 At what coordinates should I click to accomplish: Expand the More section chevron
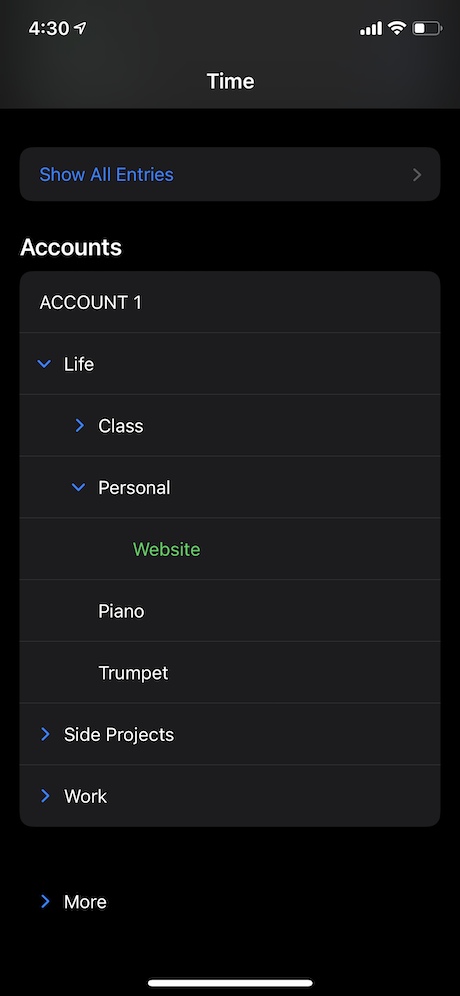pos(45,901)
